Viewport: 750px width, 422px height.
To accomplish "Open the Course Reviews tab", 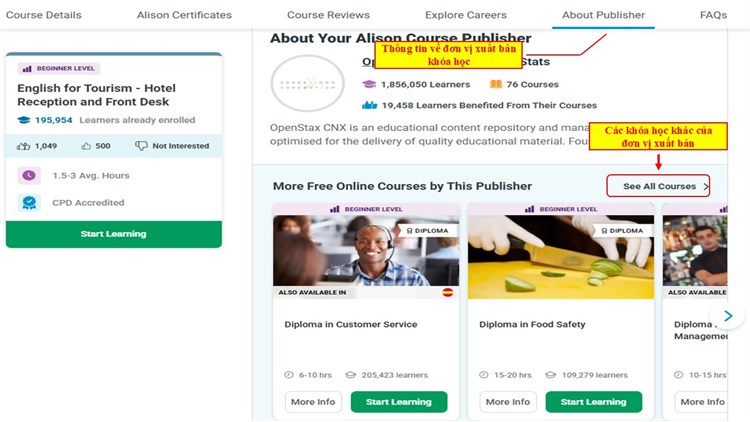I will click(328, 15).
